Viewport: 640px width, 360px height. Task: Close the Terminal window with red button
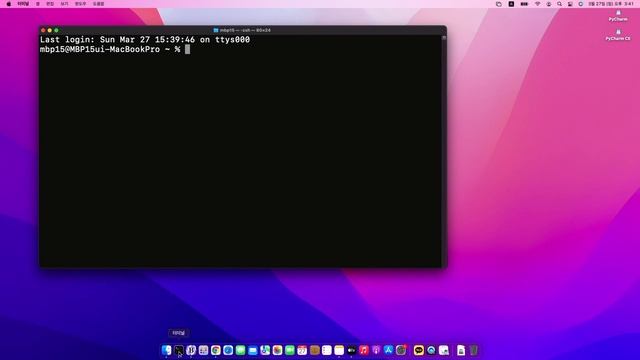[43, 30]
